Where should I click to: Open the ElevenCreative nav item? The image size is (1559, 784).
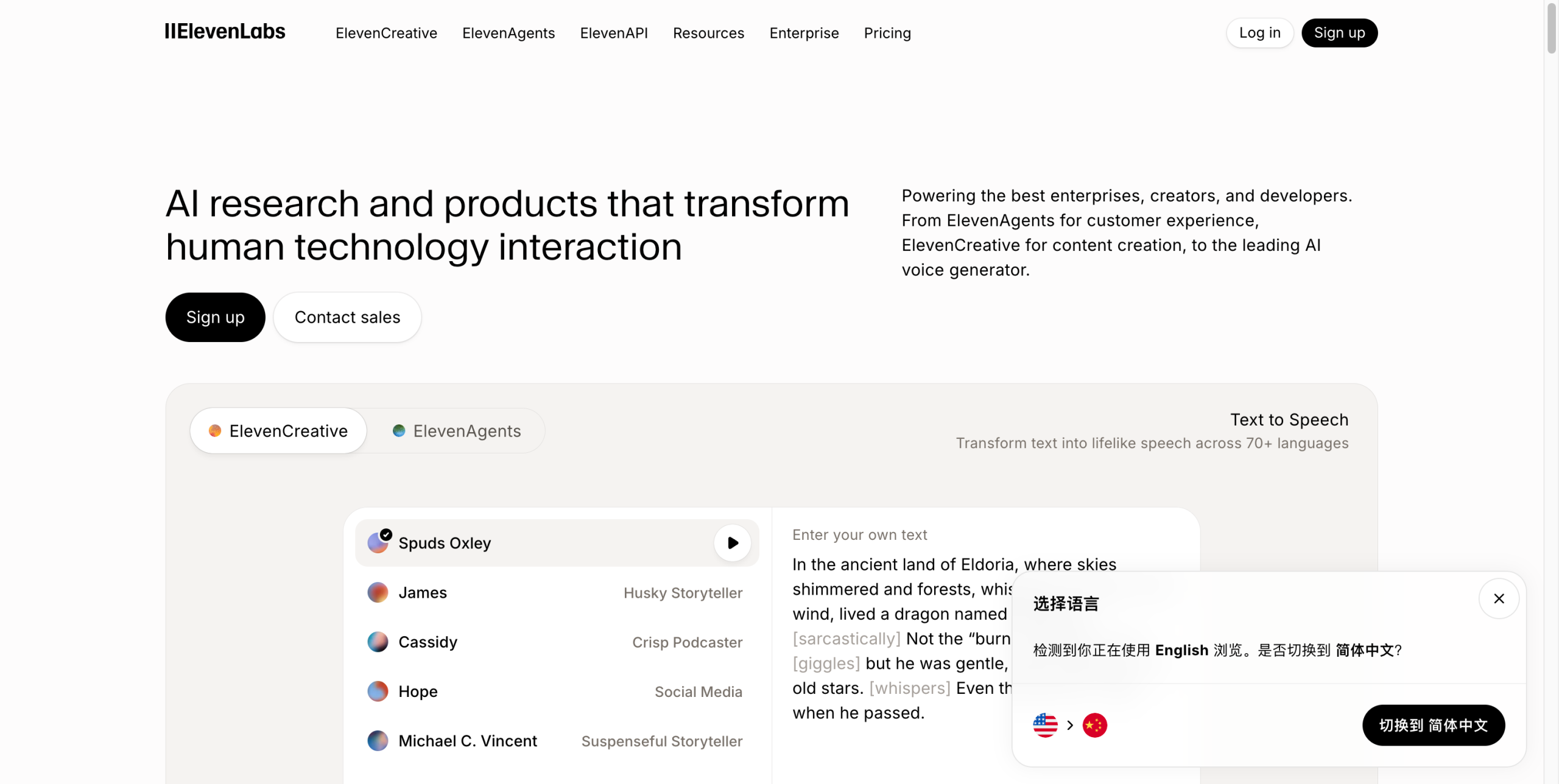click(386, 33)
